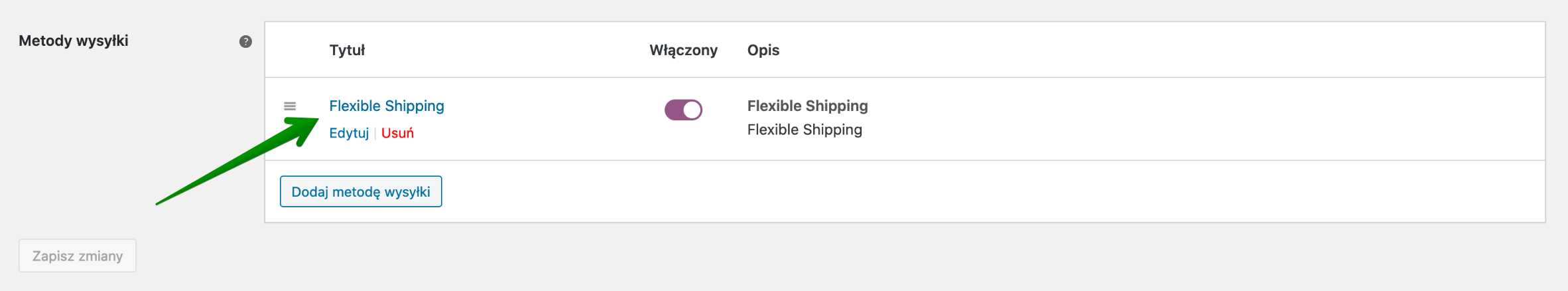Viewport: 1568px width, 291px height.
Task: Select the Opis column header
Action: (x=763, y=50)
